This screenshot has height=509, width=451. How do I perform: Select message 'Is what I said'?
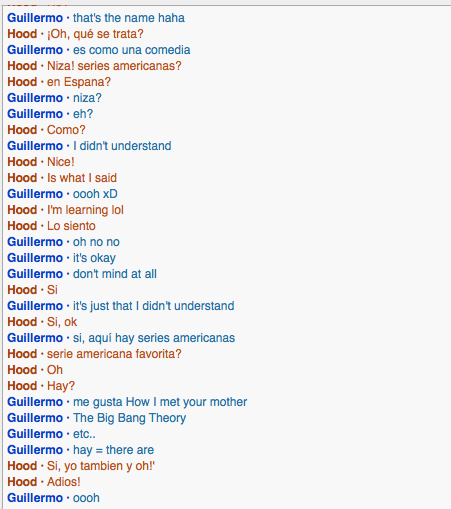pyautogui.click(x=82, y=178)
